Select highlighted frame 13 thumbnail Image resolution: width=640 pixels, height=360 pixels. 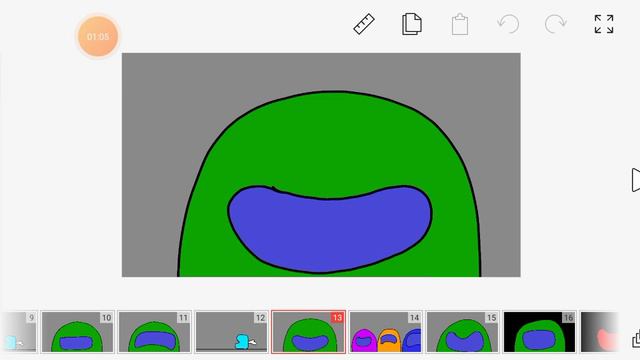click(309, 332)
